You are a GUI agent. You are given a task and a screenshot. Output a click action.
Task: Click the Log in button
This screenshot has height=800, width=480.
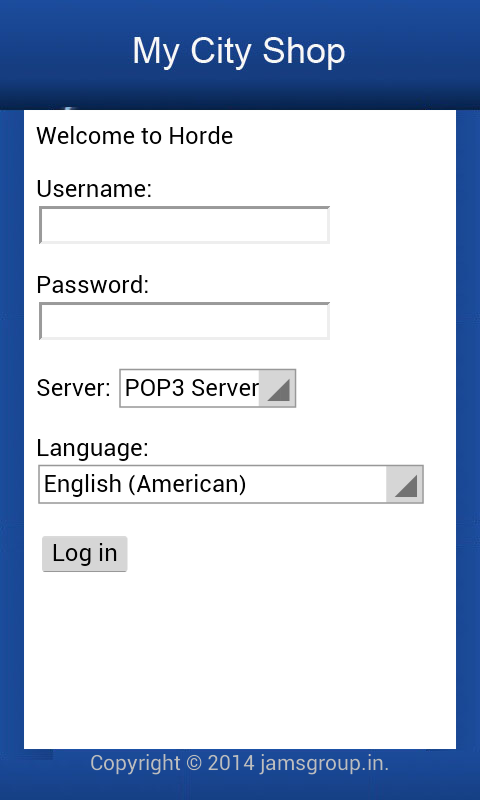85,554
